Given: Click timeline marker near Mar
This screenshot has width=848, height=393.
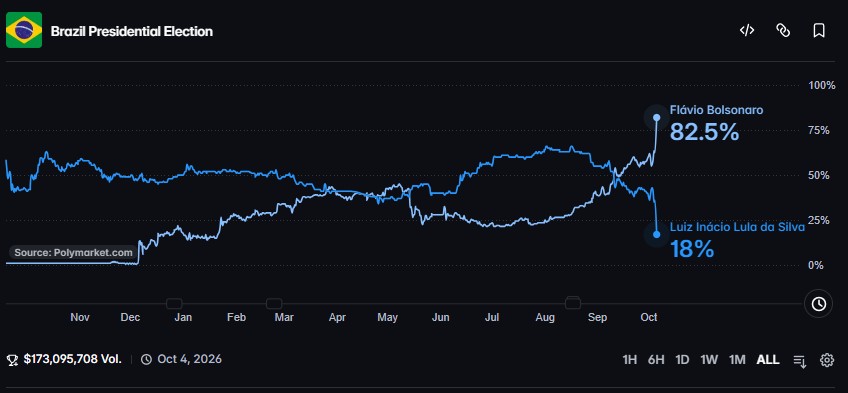Looking at the screenshot, I should pos(274,304).
